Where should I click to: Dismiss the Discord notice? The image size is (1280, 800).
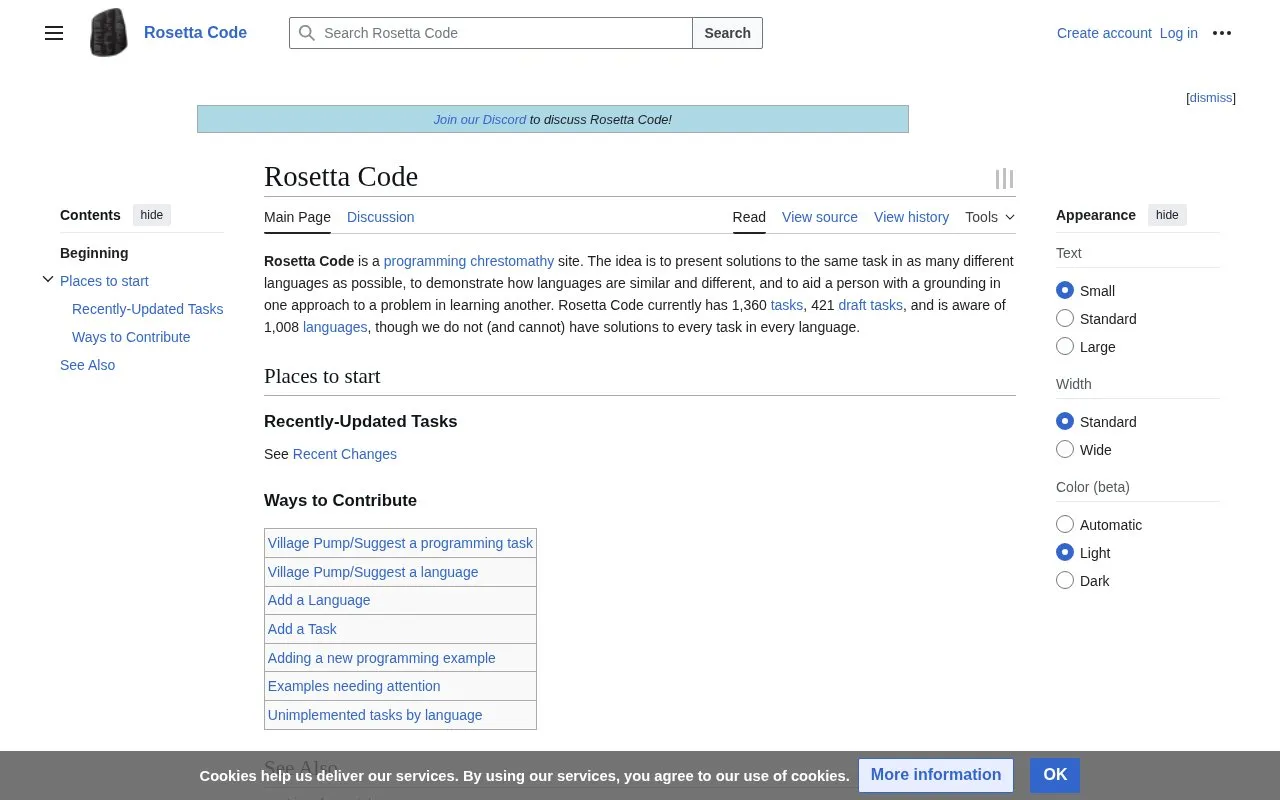(x=1211, y=98)
